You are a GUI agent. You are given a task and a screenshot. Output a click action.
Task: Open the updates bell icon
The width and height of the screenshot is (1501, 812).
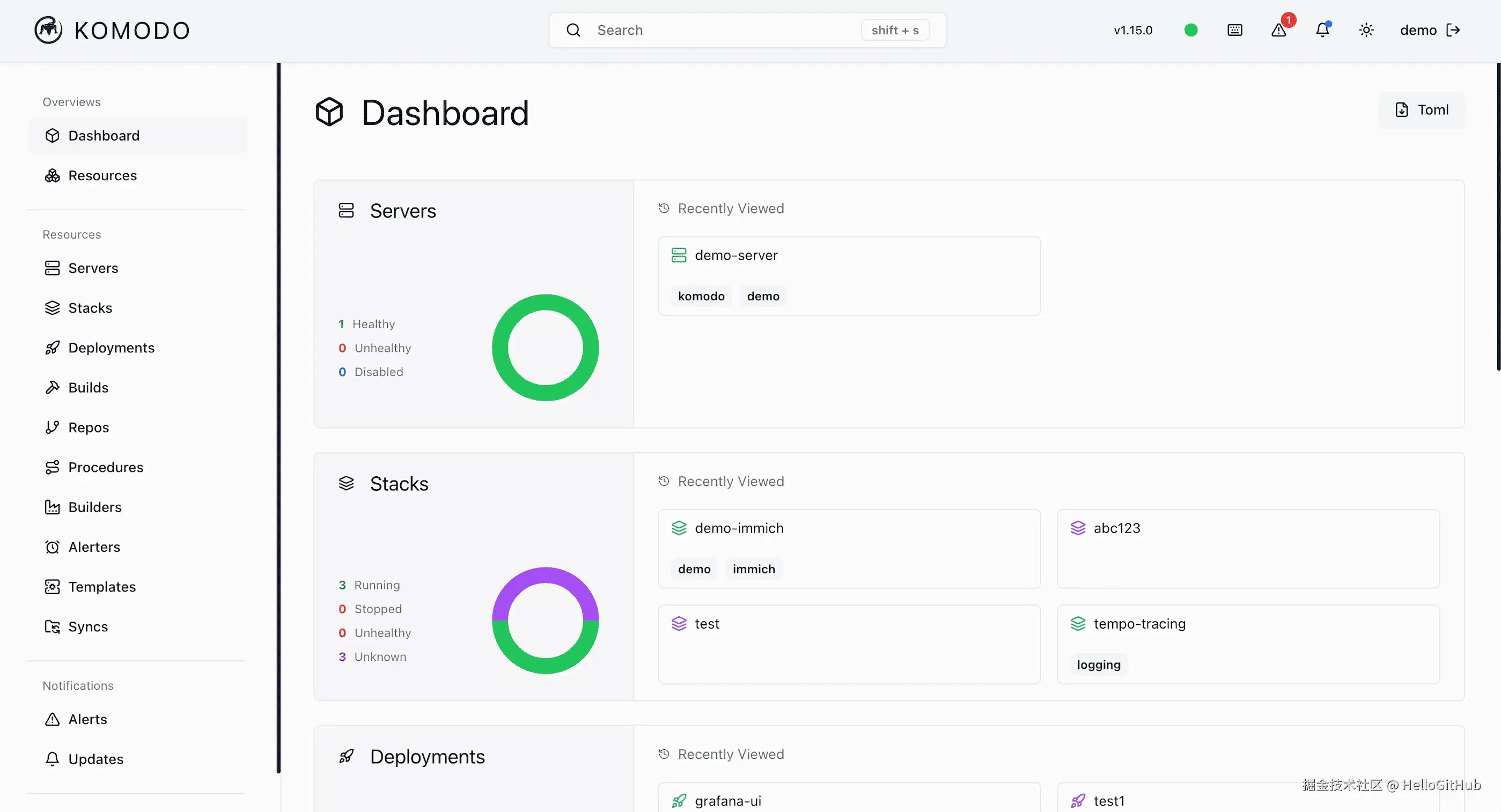click(x=1322, y=29)
